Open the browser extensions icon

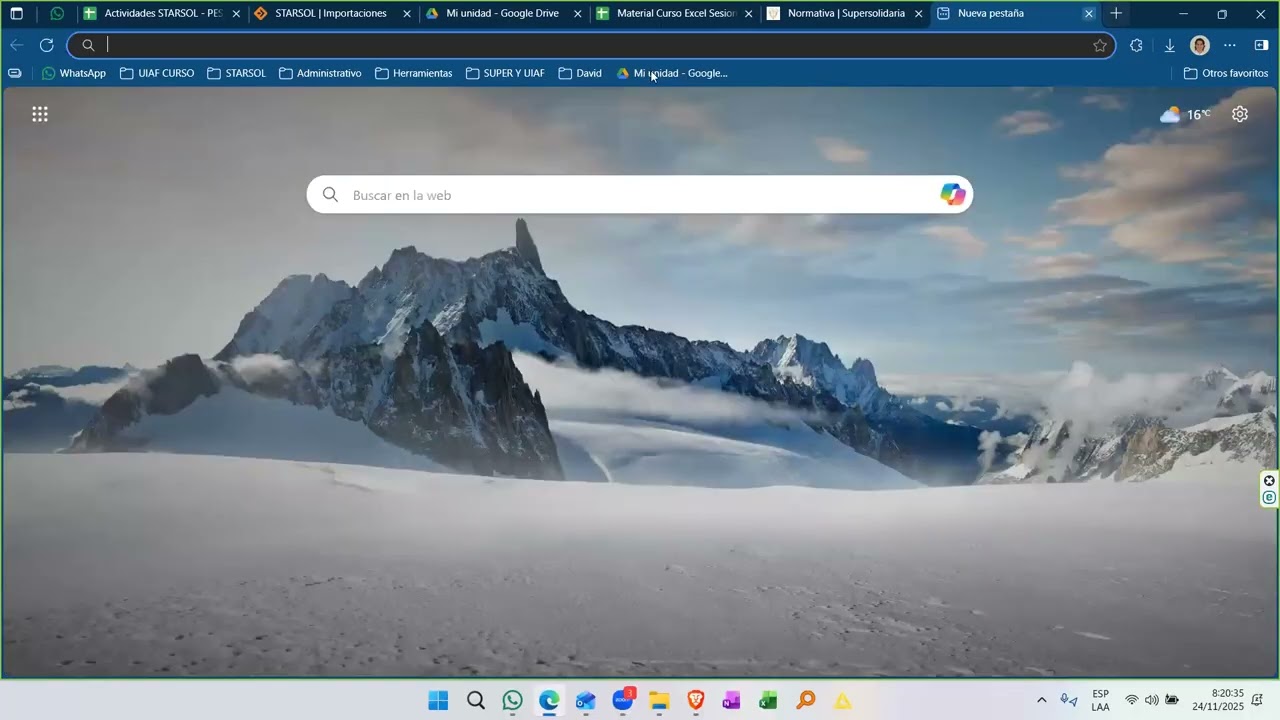[x=1136, y=45]
